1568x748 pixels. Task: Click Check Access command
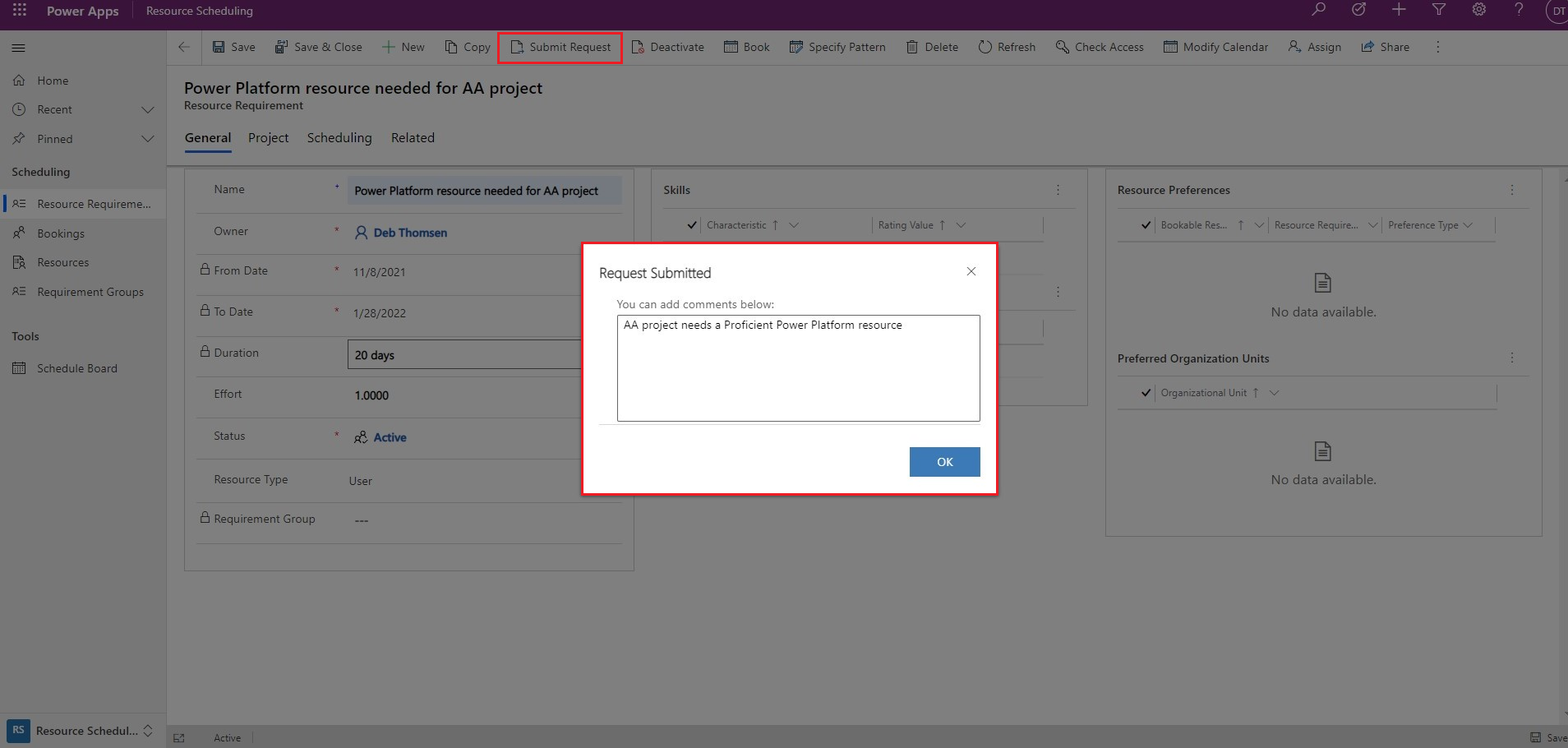(x=1100, y=47)
